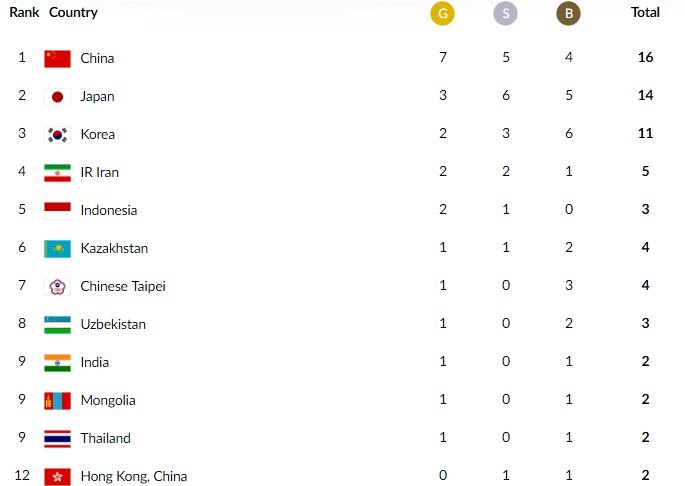Click China's total medal count 16
Image resolution: width=685 pixels, height=486 pixels.
click(645, 58)
